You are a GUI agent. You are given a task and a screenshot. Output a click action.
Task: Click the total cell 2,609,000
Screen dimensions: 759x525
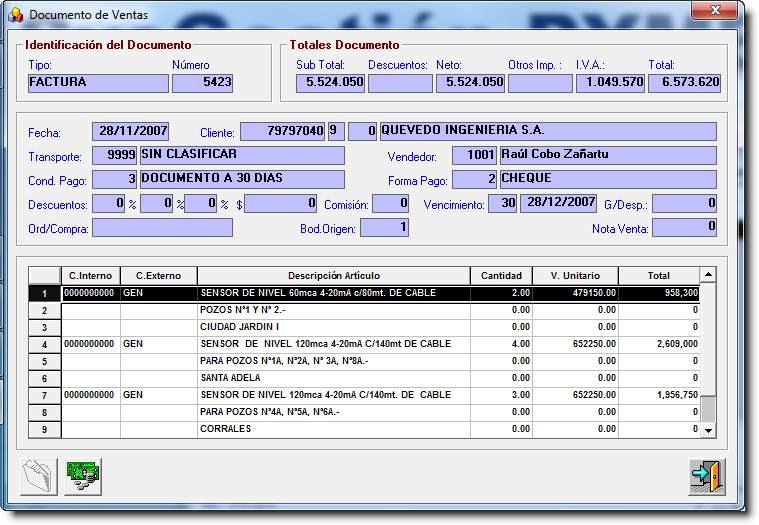pos(659,344)
